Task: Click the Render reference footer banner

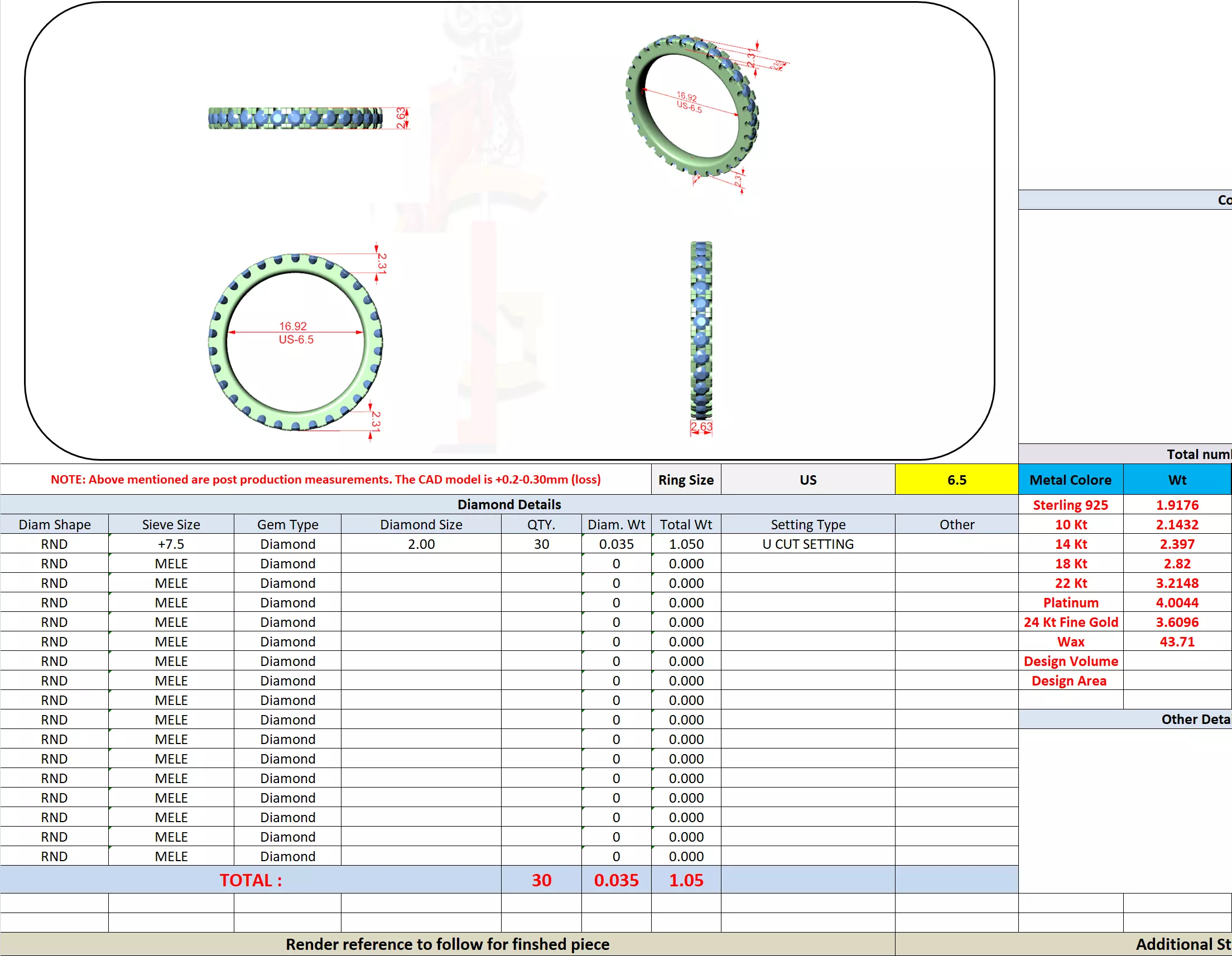Action: 447,944
